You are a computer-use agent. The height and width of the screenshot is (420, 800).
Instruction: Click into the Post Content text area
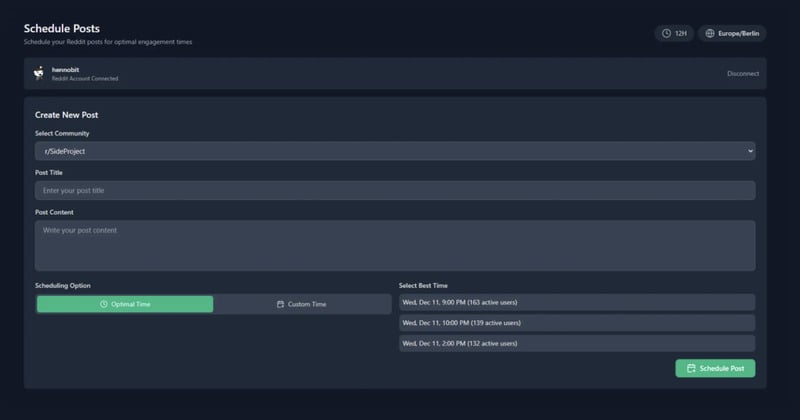pyautogui.click(x=394, y=245)
